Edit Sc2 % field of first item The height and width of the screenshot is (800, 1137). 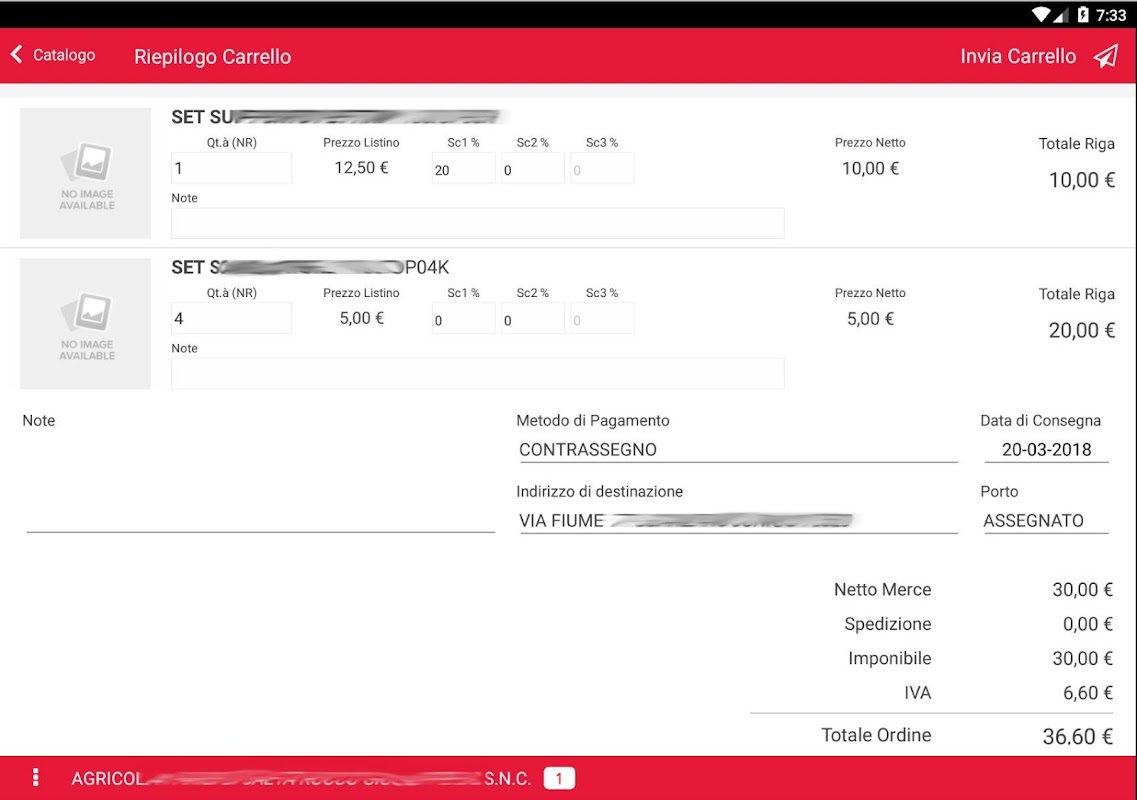[532, 168]
